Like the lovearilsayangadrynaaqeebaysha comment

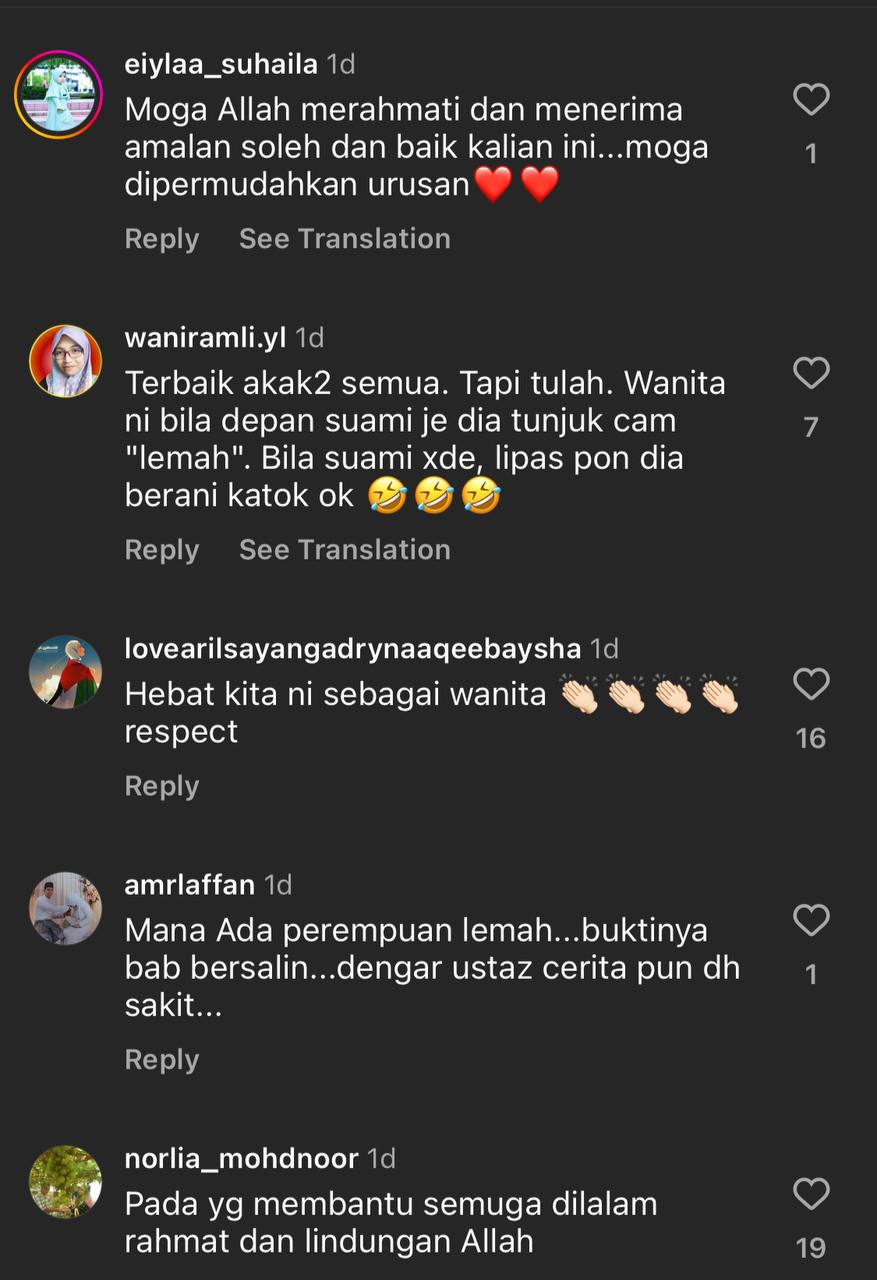811,685
